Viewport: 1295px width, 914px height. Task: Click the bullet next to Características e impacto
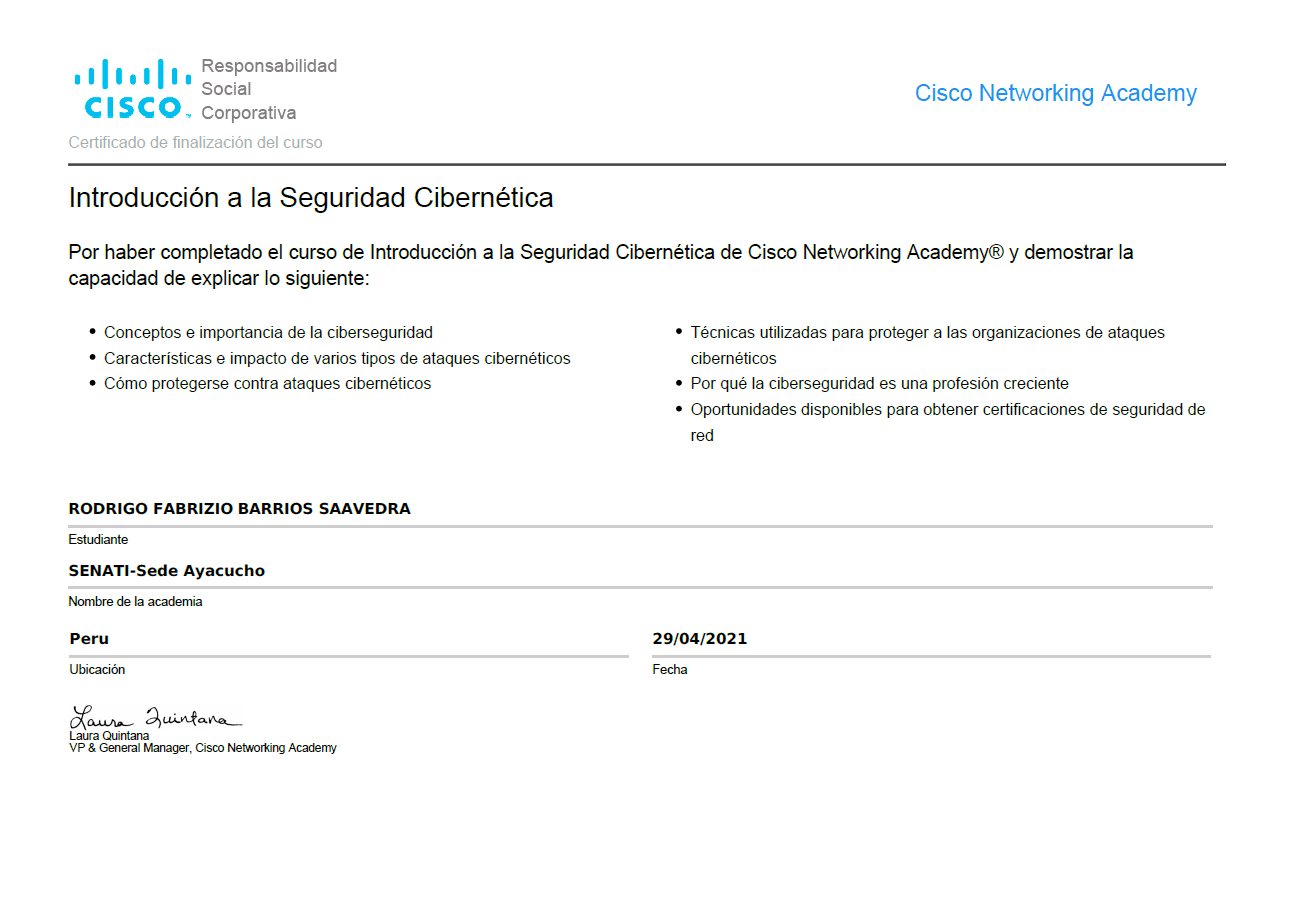pyautogui.click(x=92, y=357)
